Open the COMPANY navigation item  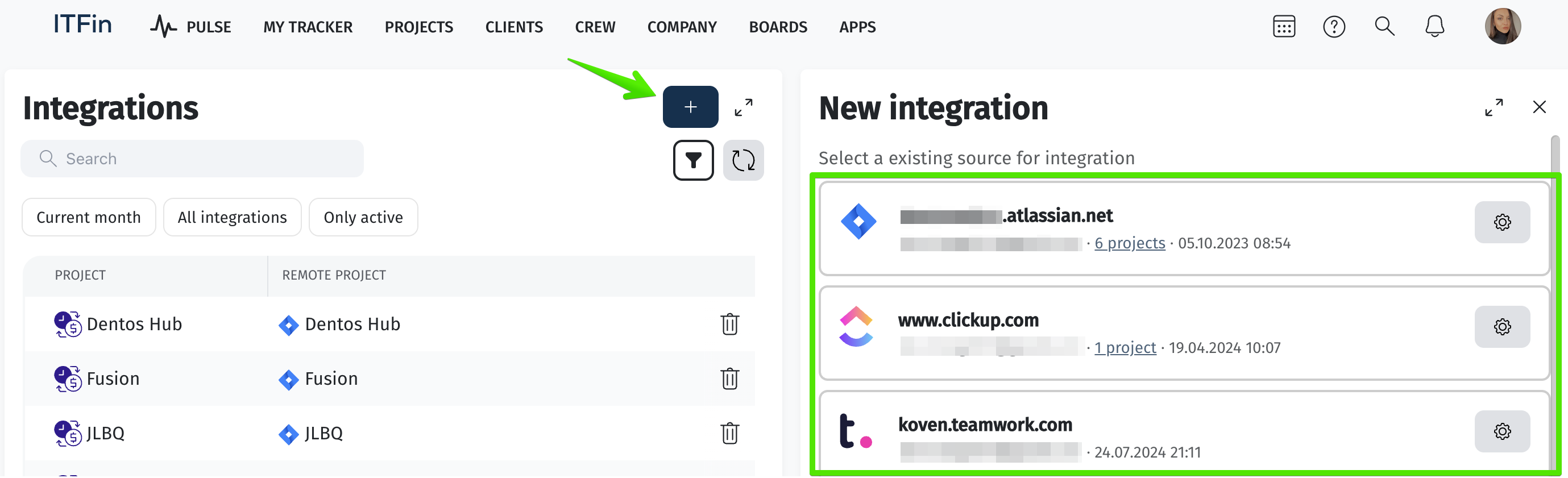pos(682,27)
